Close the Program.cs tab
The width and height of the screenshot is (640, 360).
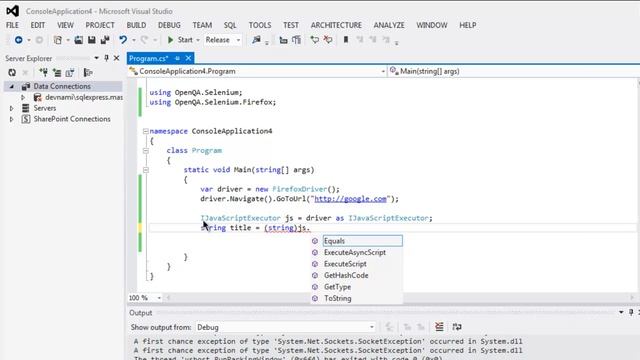188,58
